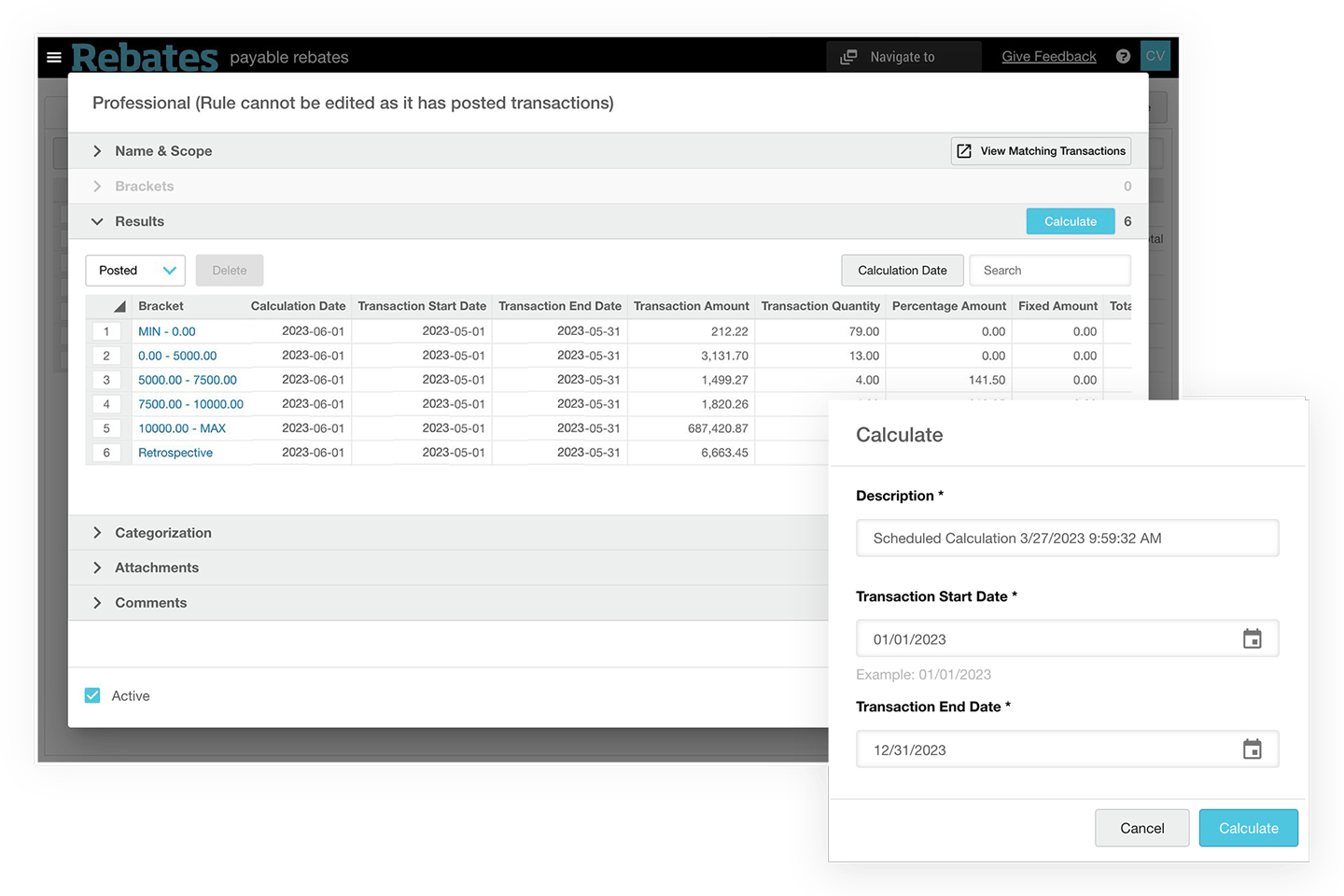Click inside the Search field
The width and height of the screenshot is (1344, 896).
(1049, 270)
